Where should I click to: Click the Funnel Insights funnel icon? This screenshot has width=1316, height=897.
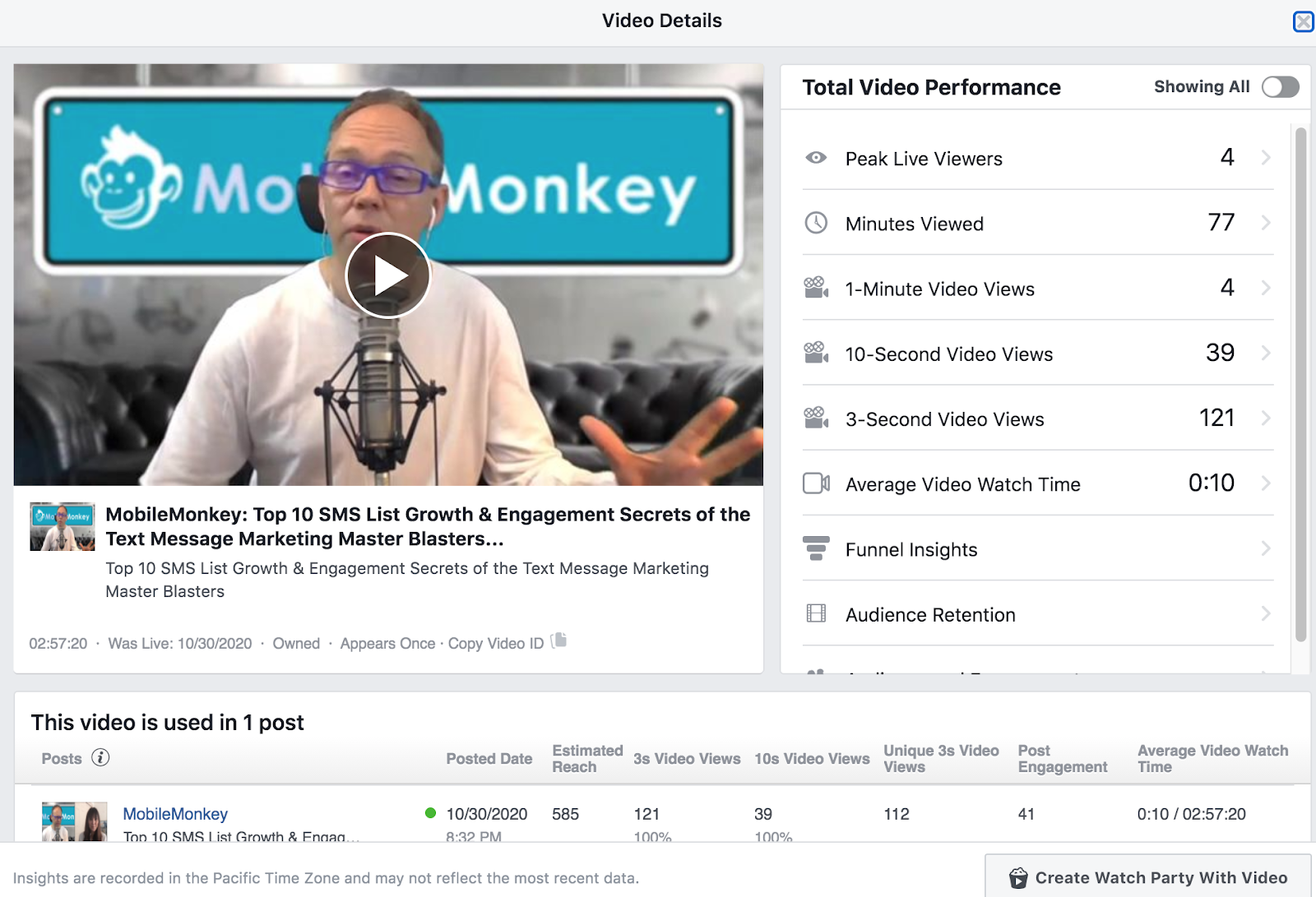[816, 548]
